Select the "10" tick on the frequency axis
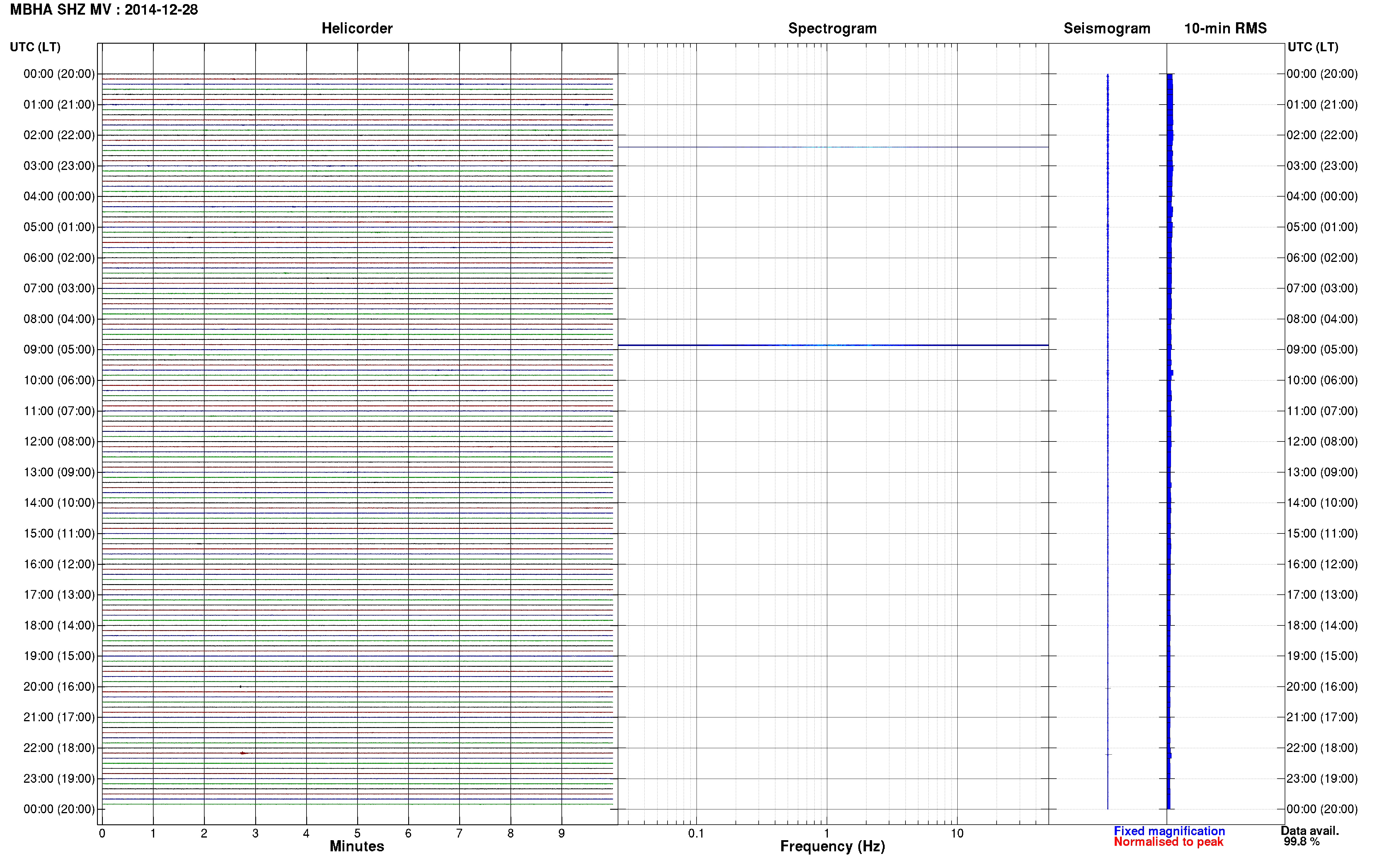Screen dimensions: 1389x868 (957, 833)
